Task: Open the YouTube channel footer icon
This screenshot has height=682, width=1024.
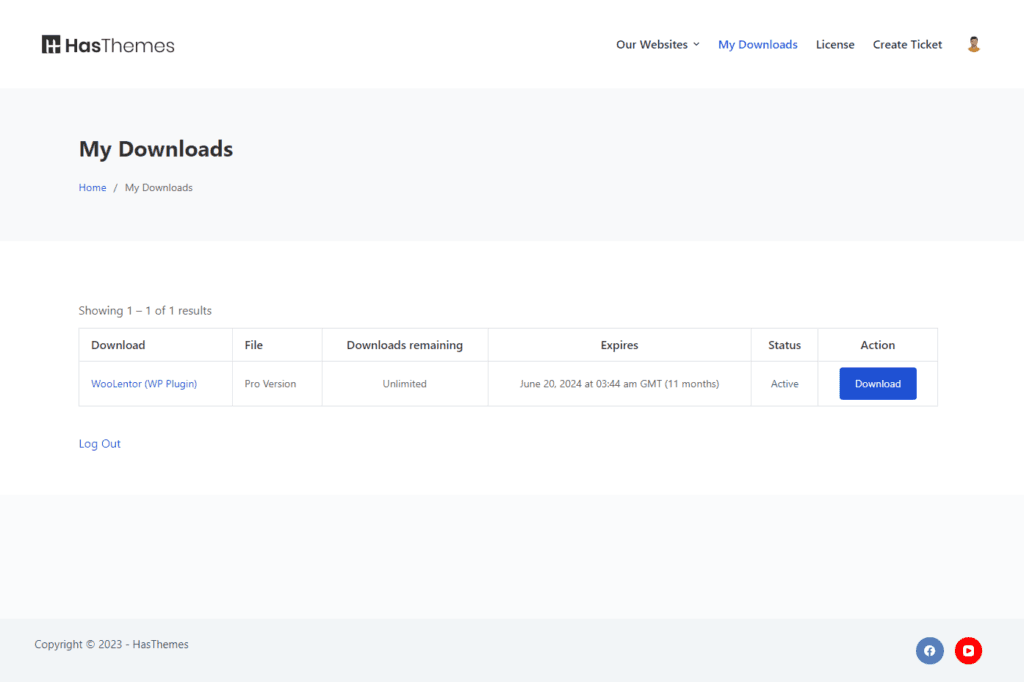Action: pos(968,651)
